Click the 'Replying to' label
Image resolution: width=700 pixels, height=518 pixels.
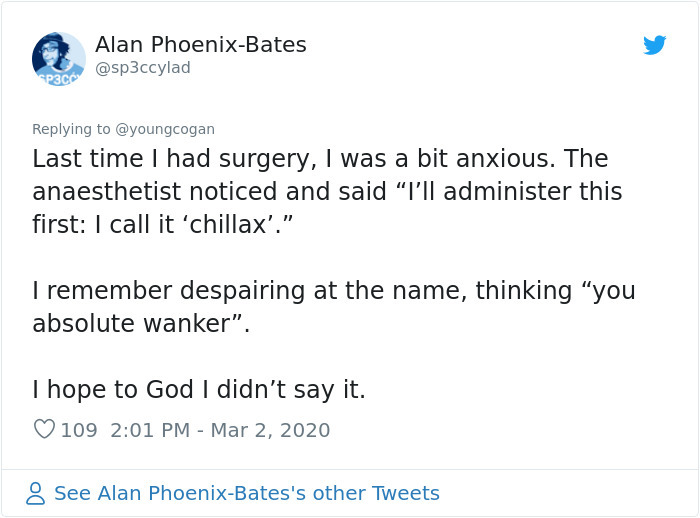(71, 129)
